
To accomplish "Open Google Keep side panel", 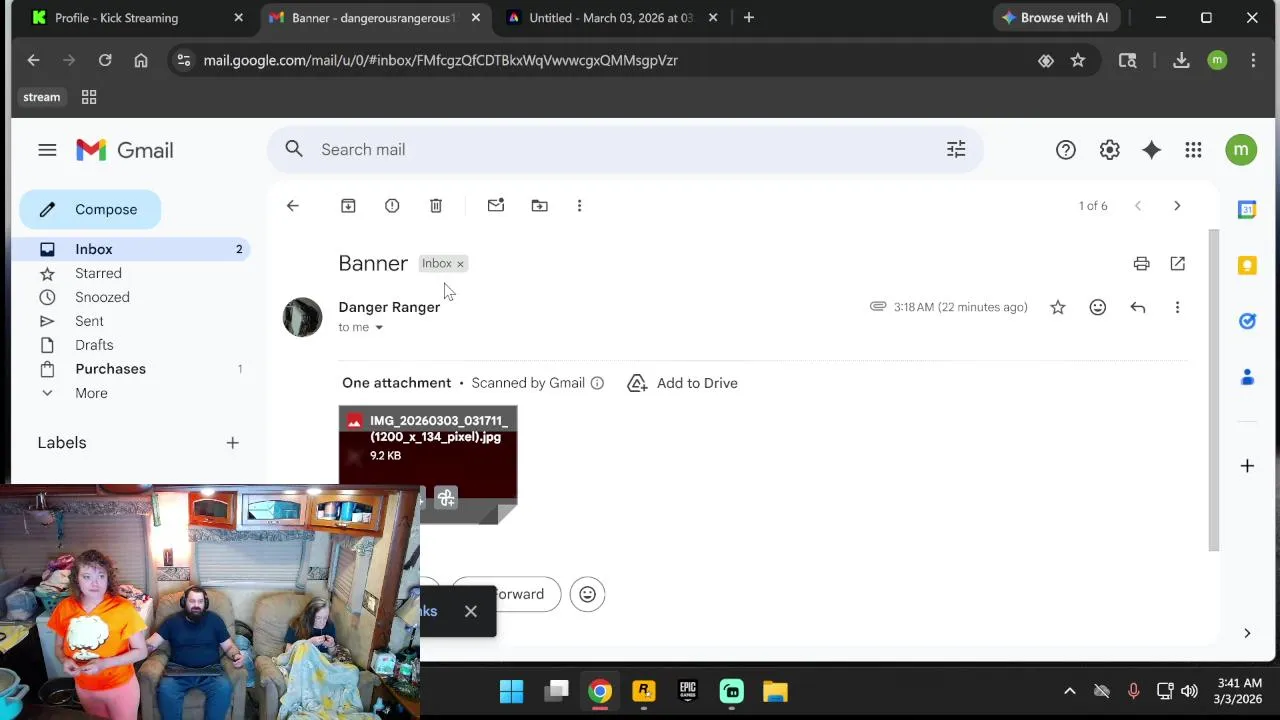I will [x=1247, y=265].
